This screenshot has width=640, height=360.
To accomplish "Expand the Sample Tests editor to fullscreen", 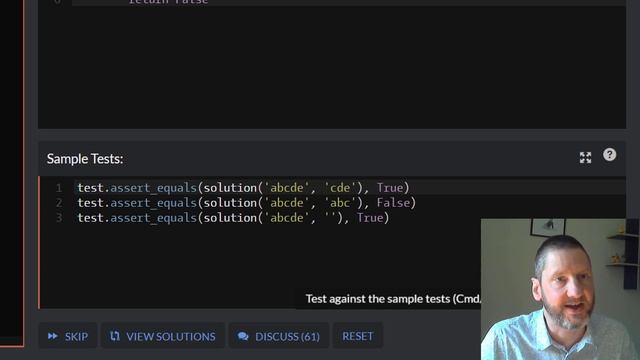I will coord(585,158).
